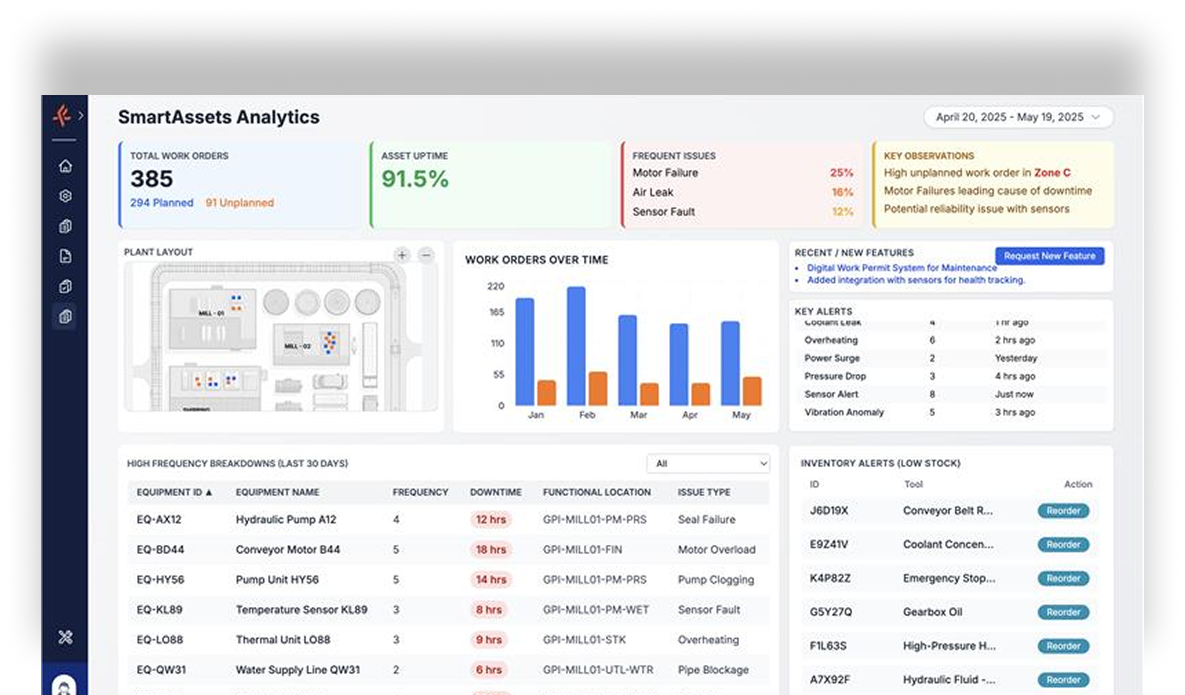The height and width of the screenshot is (695, 1185).
Task: Sort by the Downtime column header
Action: click(x=495, y=492)
